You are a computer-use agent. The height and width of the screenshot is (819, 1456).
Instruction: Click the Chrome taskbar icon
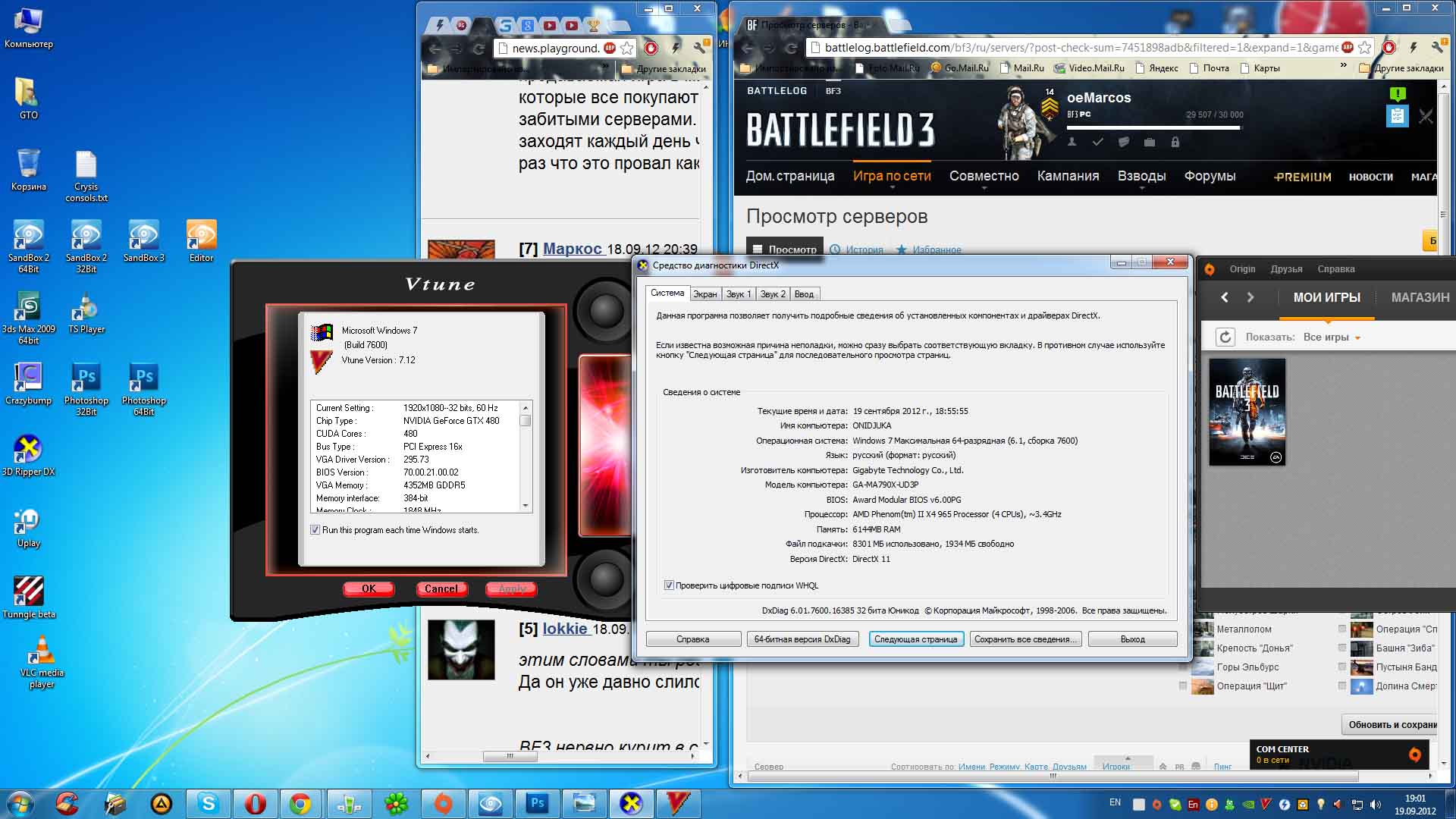pos(301,803)
